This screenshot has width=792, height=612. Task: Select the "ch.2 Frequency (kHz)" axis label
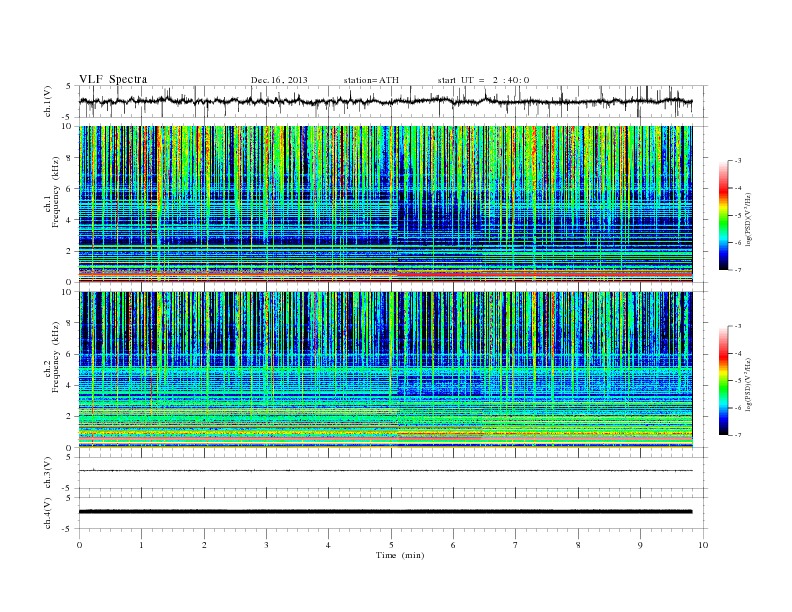[52, 358]
